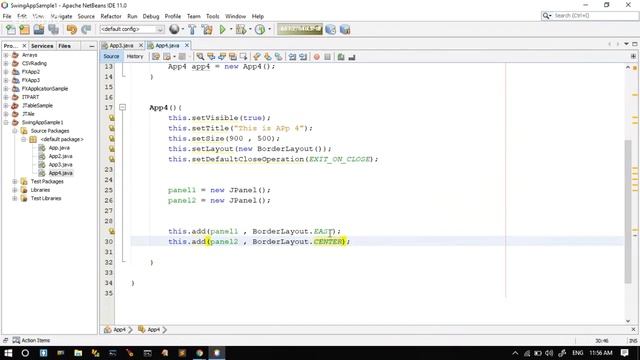Select App.java in the project tree
The width and height of the screenshot is (640, 360).
(59, 148)
